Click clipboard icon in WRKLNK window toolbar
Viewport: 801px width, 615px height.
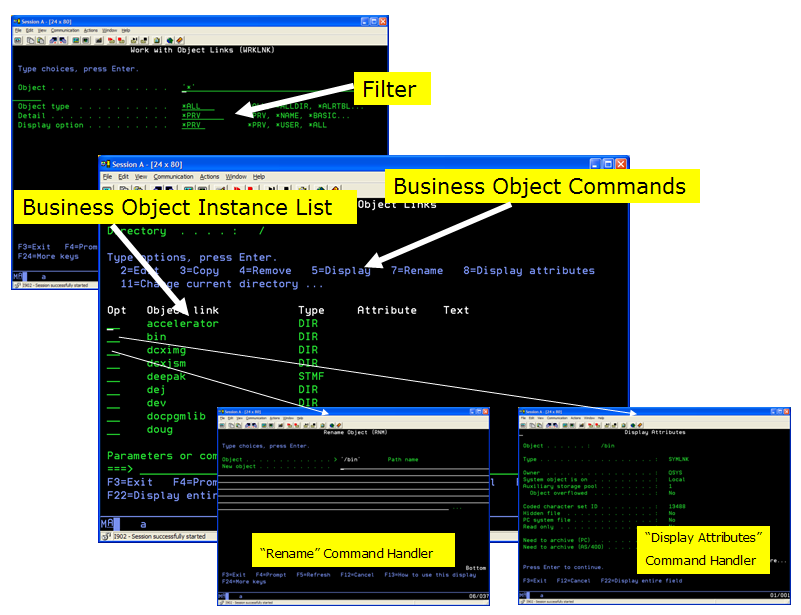click(156, 40)
